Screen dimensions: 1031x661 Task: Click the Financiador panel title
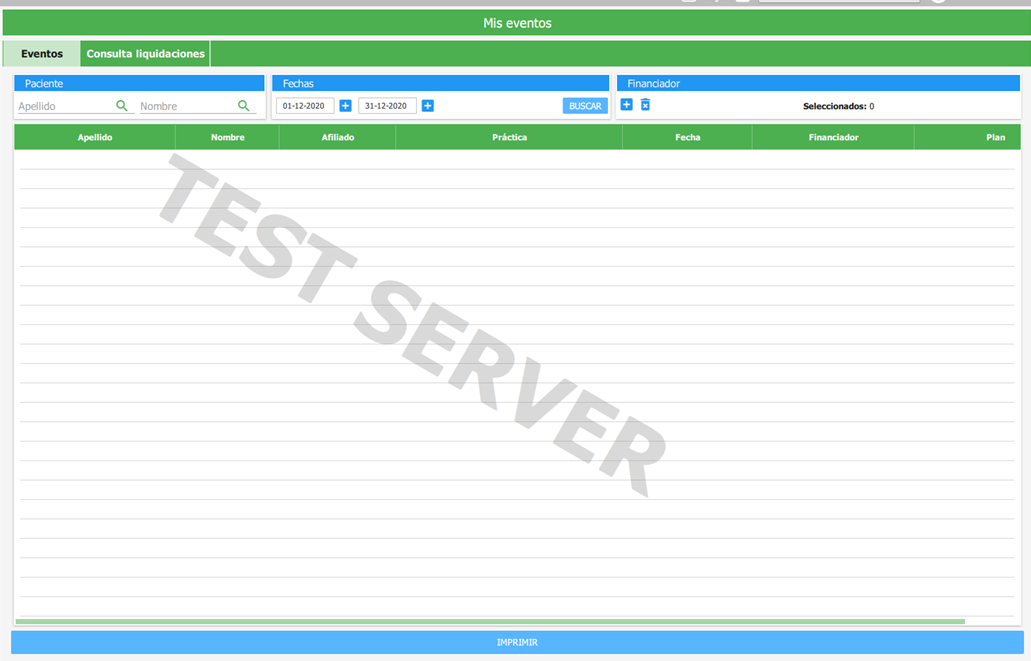[654, 84]
